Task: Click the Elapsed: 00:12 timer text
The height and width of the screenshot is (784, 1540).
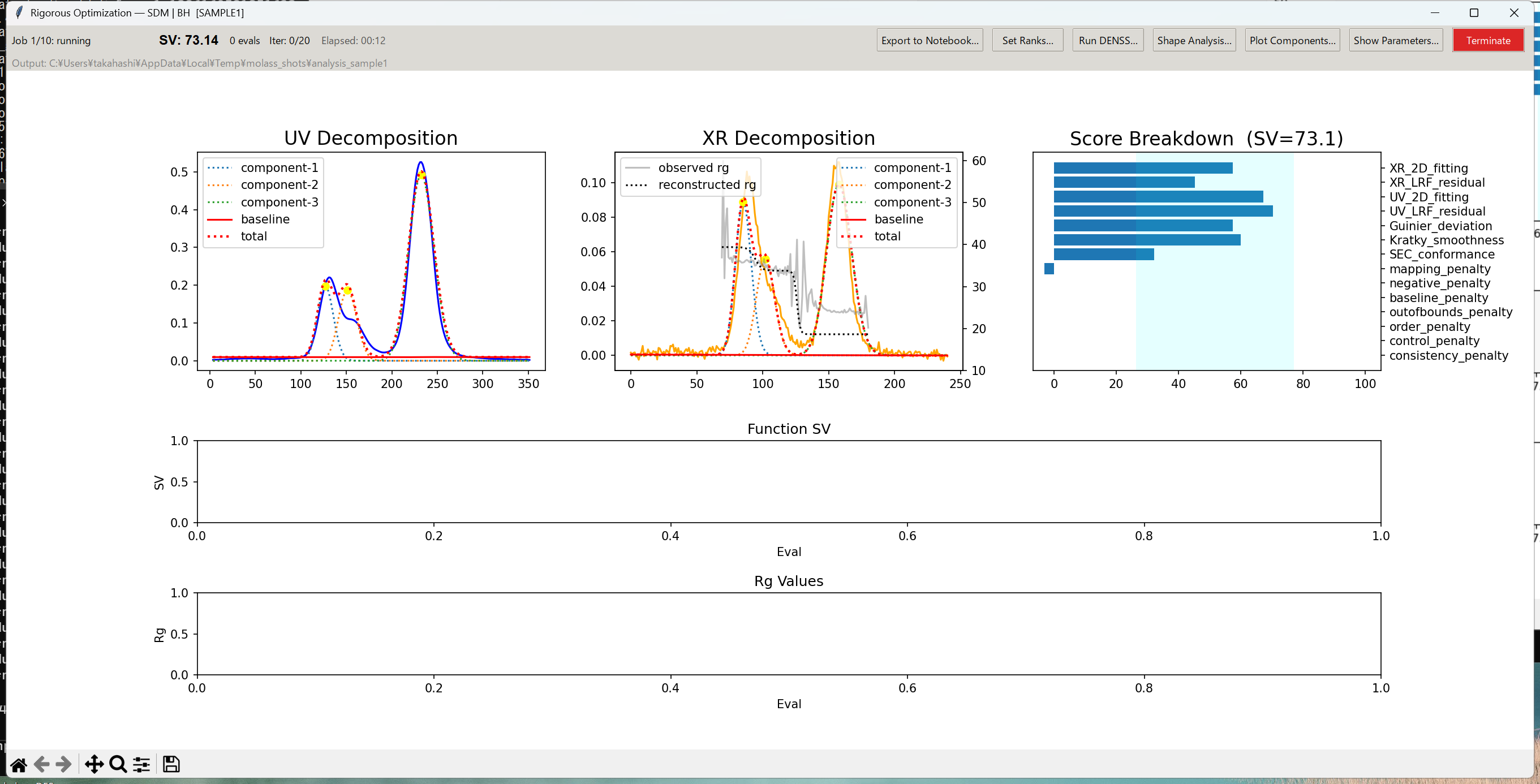Action: coord(353,41)
